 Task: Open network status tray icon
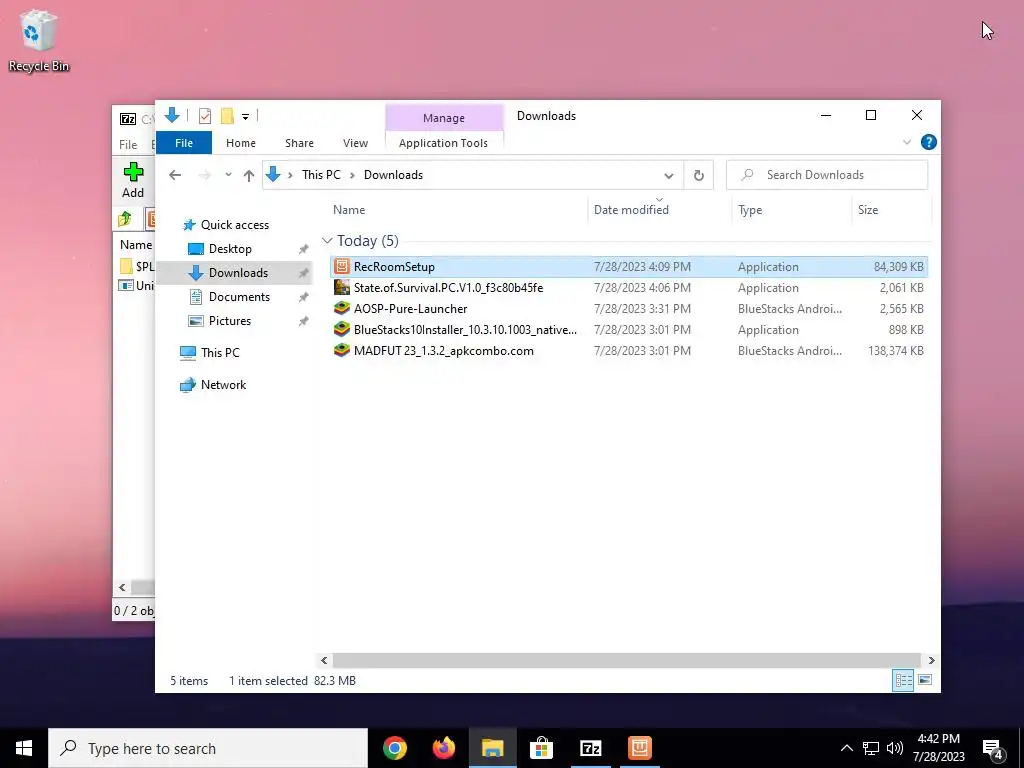pos(871,748)
